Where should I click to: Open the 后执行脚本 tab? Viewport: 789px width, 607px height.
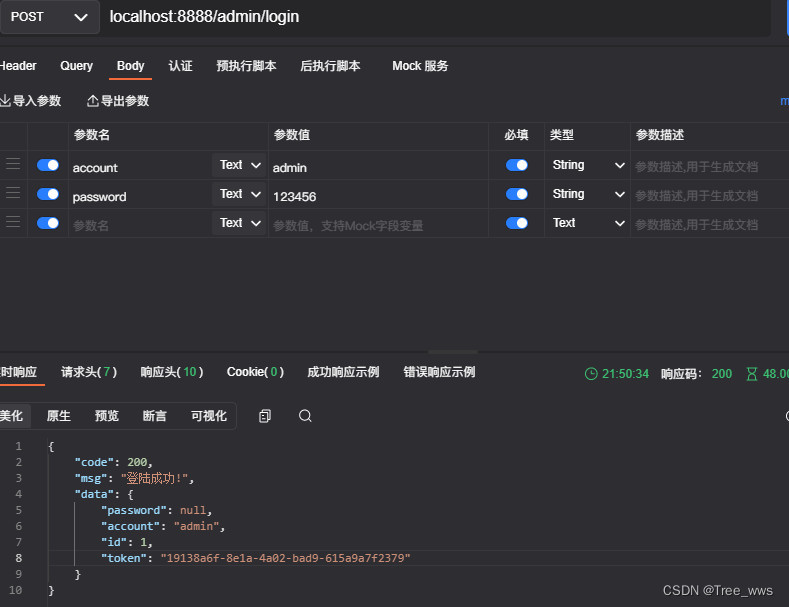330,66
